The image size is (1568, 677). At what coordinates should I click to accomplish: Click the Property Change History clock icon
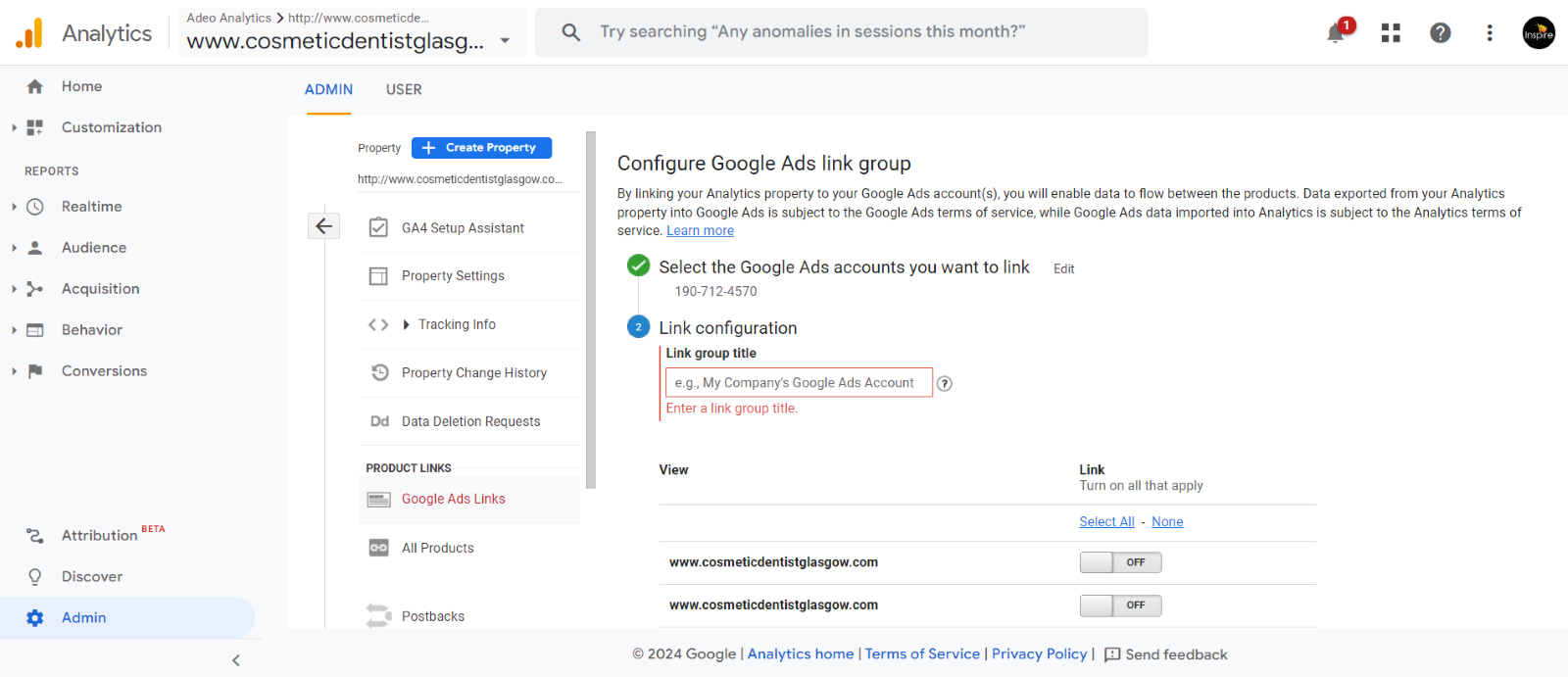(379, 372)
